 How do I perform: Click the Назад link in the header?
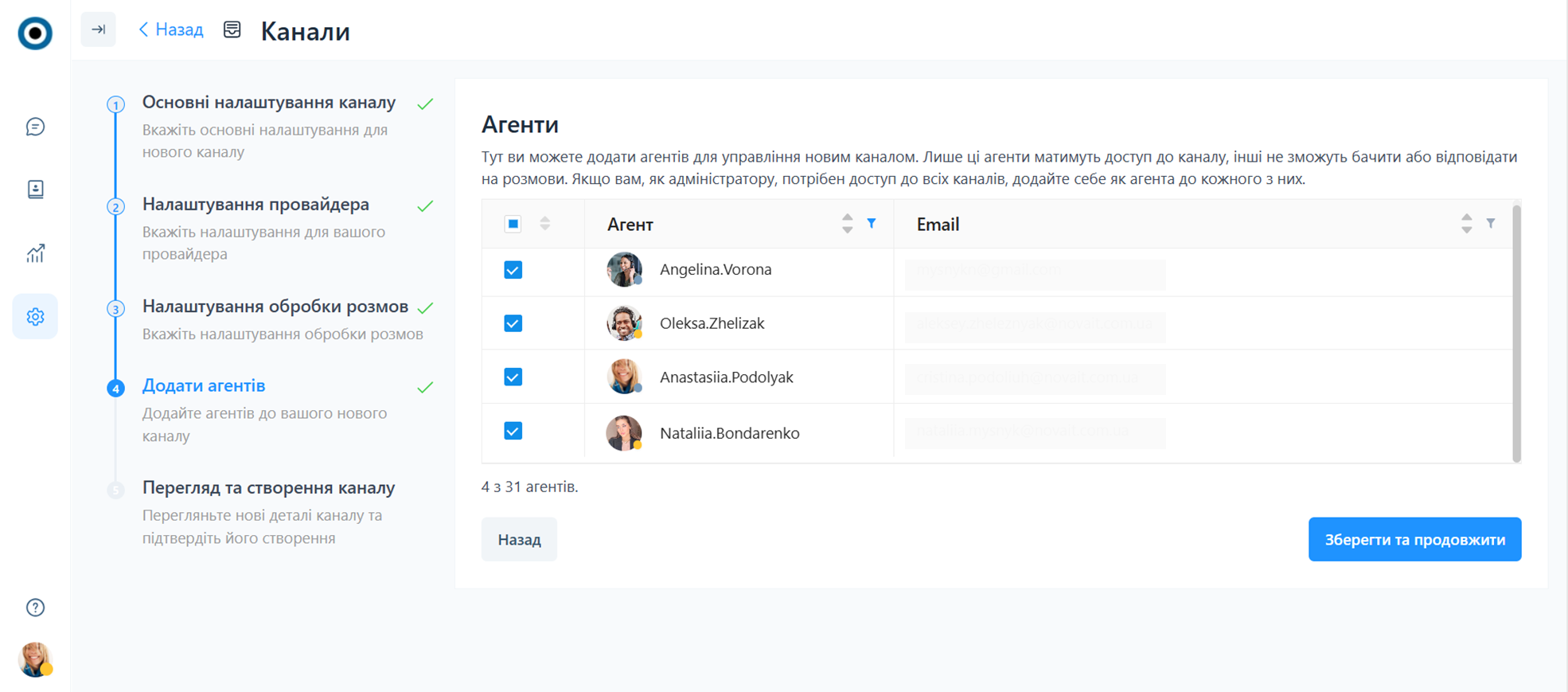[171, 30]
